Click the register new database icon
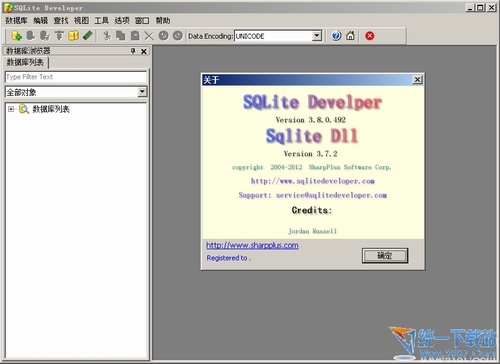This screenshot has height=364, width=500. pyautogui.click(x=16, y=36)
